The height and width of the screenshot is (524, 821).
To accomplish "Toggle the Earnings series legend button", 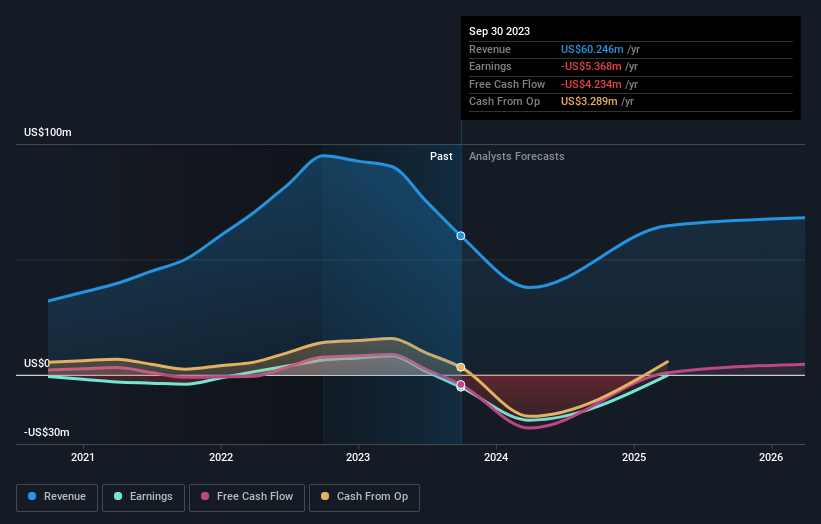I will tap(143, 497).
